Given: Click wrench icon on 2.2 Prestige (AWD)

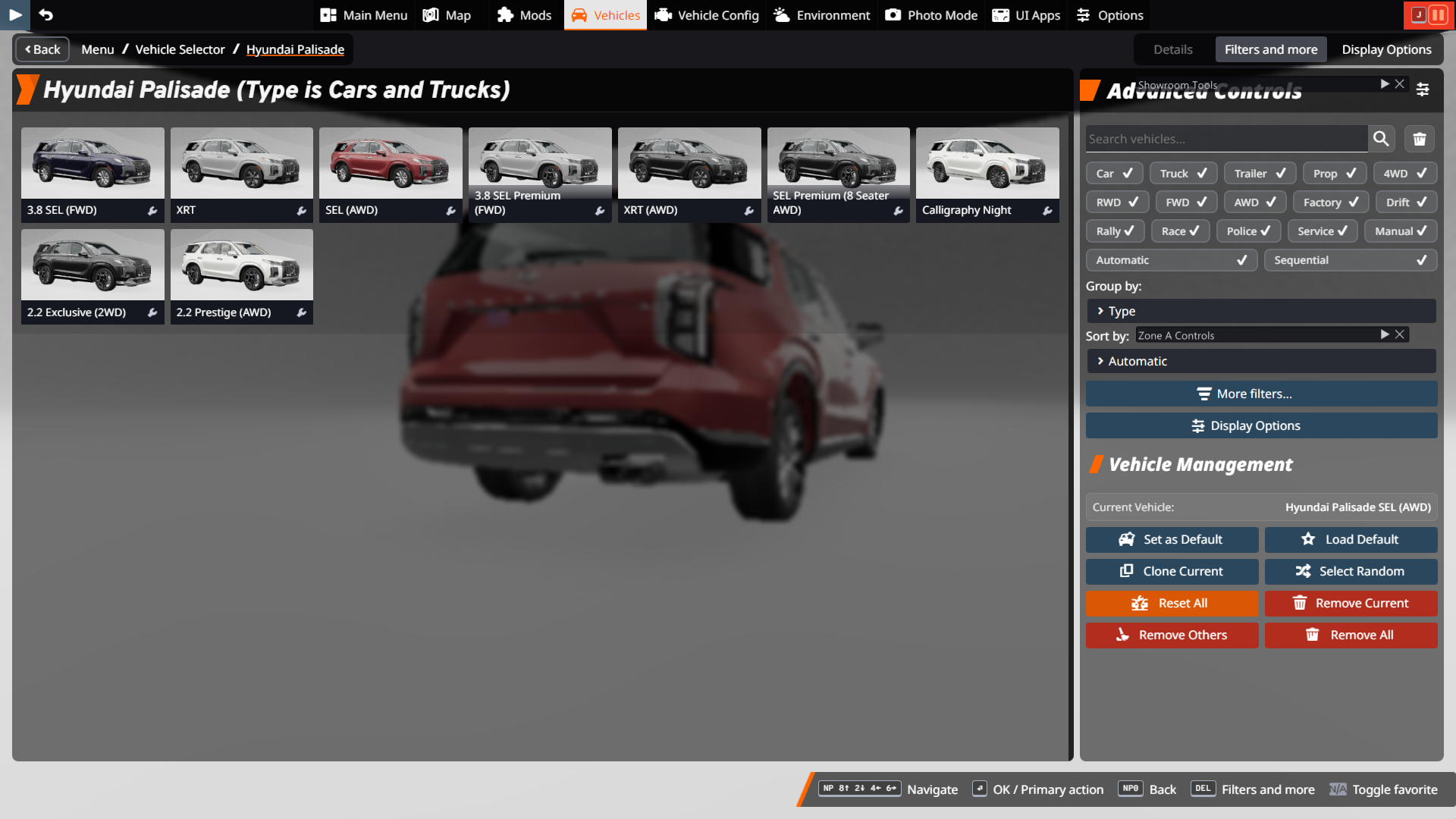Looking at the screenshot, I should (302, 312).
